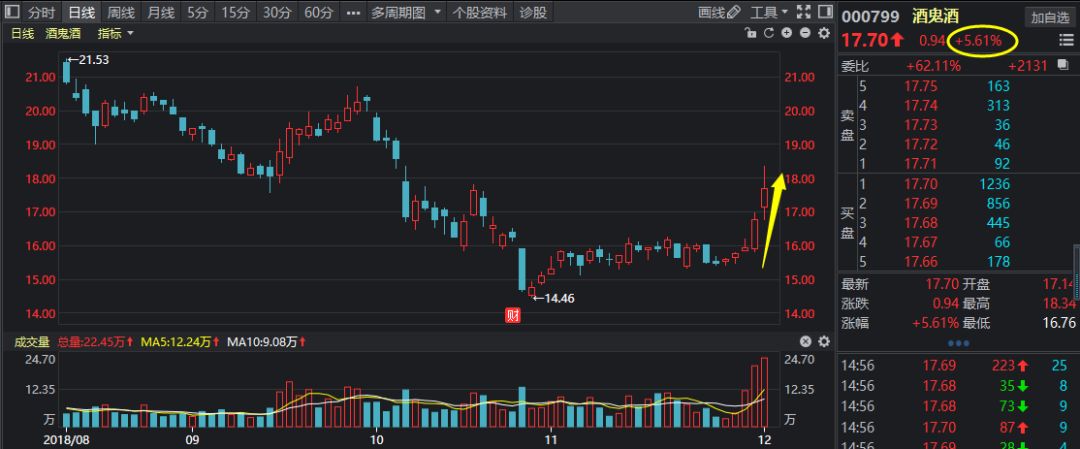This screenshot has height=449, width=1080.
Task: Click the 最高 value 18.34
Action: coord(1060,303)
